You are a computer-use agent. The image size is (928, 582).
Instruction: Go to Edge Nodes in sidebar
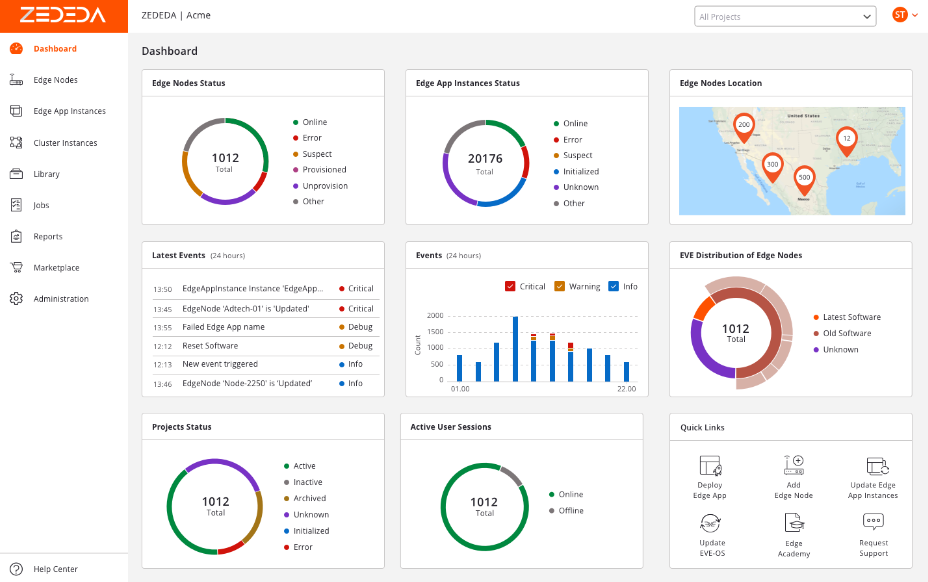click(55, 80)
